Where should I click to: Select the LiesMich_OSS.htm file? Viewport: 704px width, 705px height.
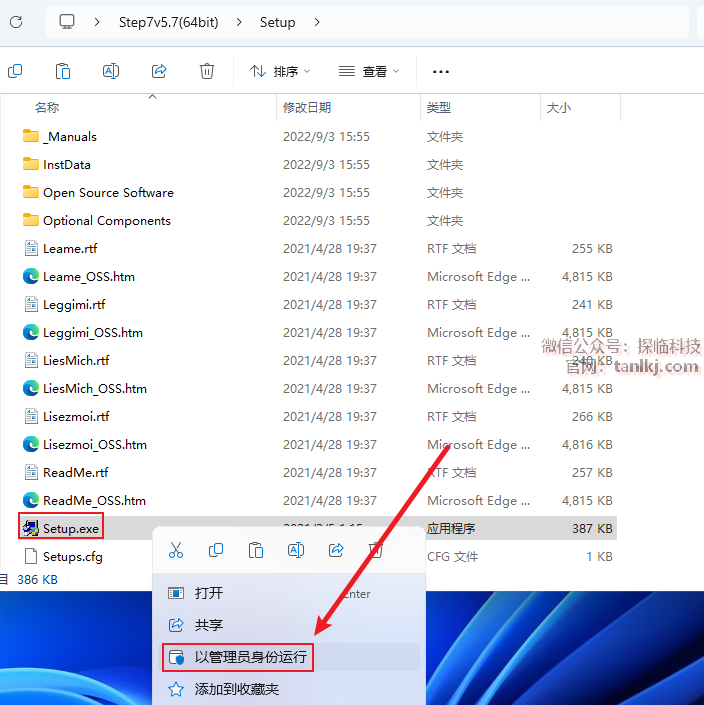[x=85, y=388]
